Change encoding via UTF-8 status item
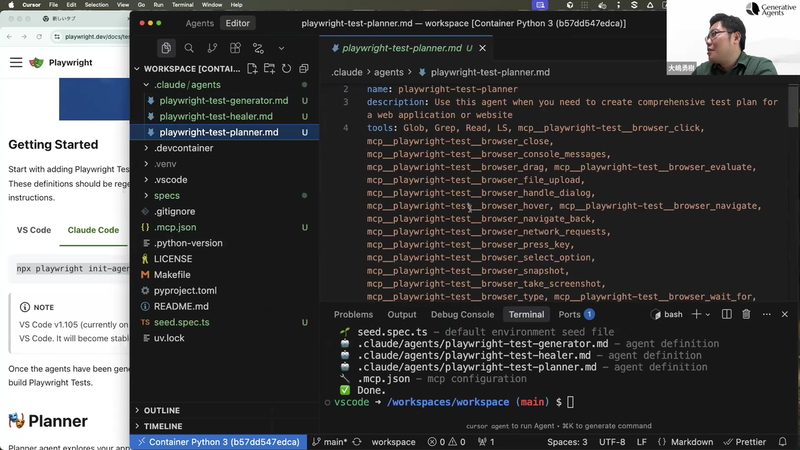 pos(612,442)
